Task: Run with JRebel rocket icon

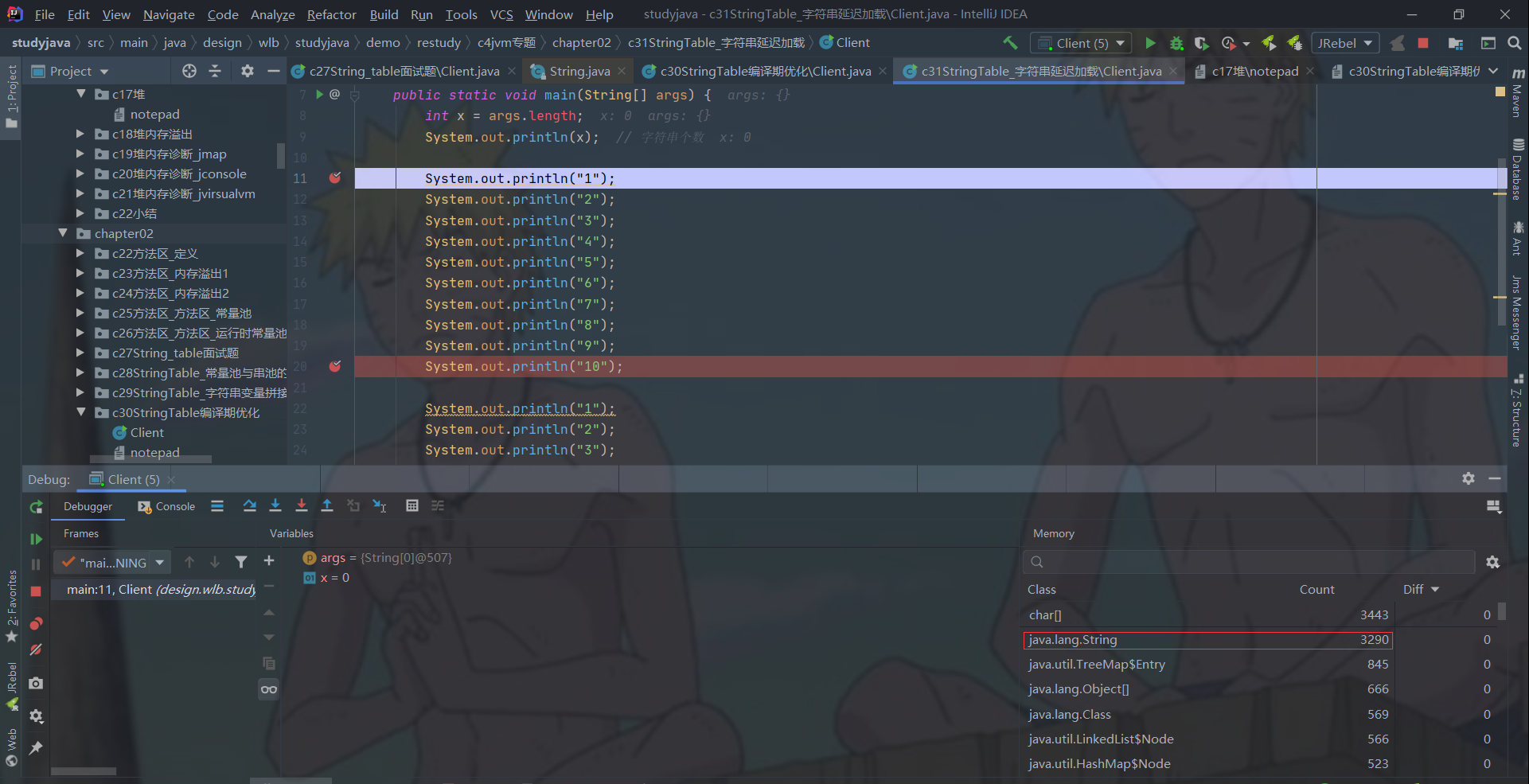Action: (x=1270, y=43)
